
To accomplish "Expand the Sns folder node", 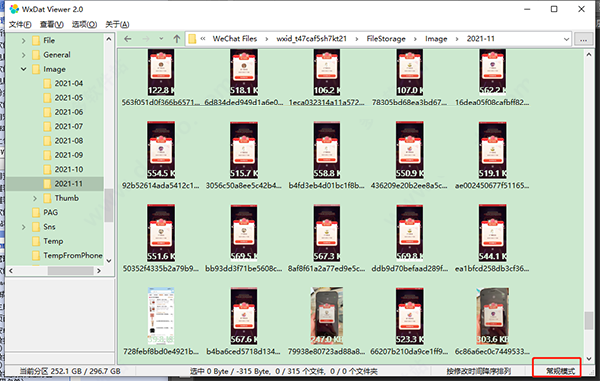I will coord(23,227).
